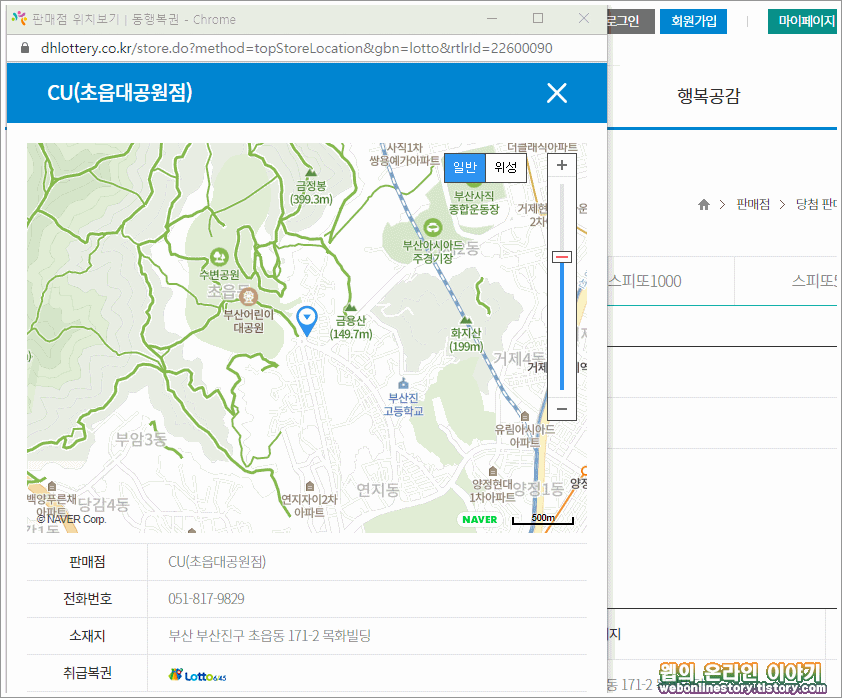Click the 부산어린이대공원 map icon

[248, 296]
